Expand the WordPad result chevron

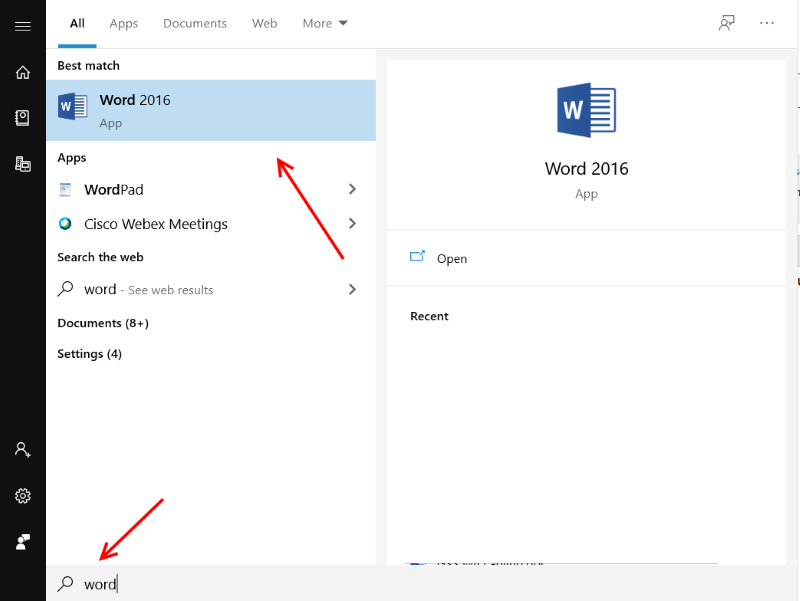(352, 189)
